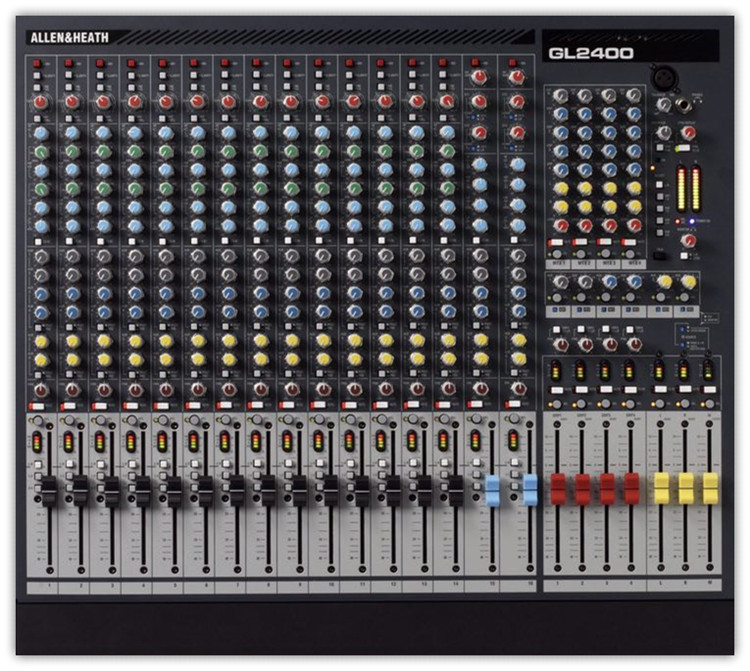
Task: Click the MTX 4 label strip
Action: (x=634, y=264)
